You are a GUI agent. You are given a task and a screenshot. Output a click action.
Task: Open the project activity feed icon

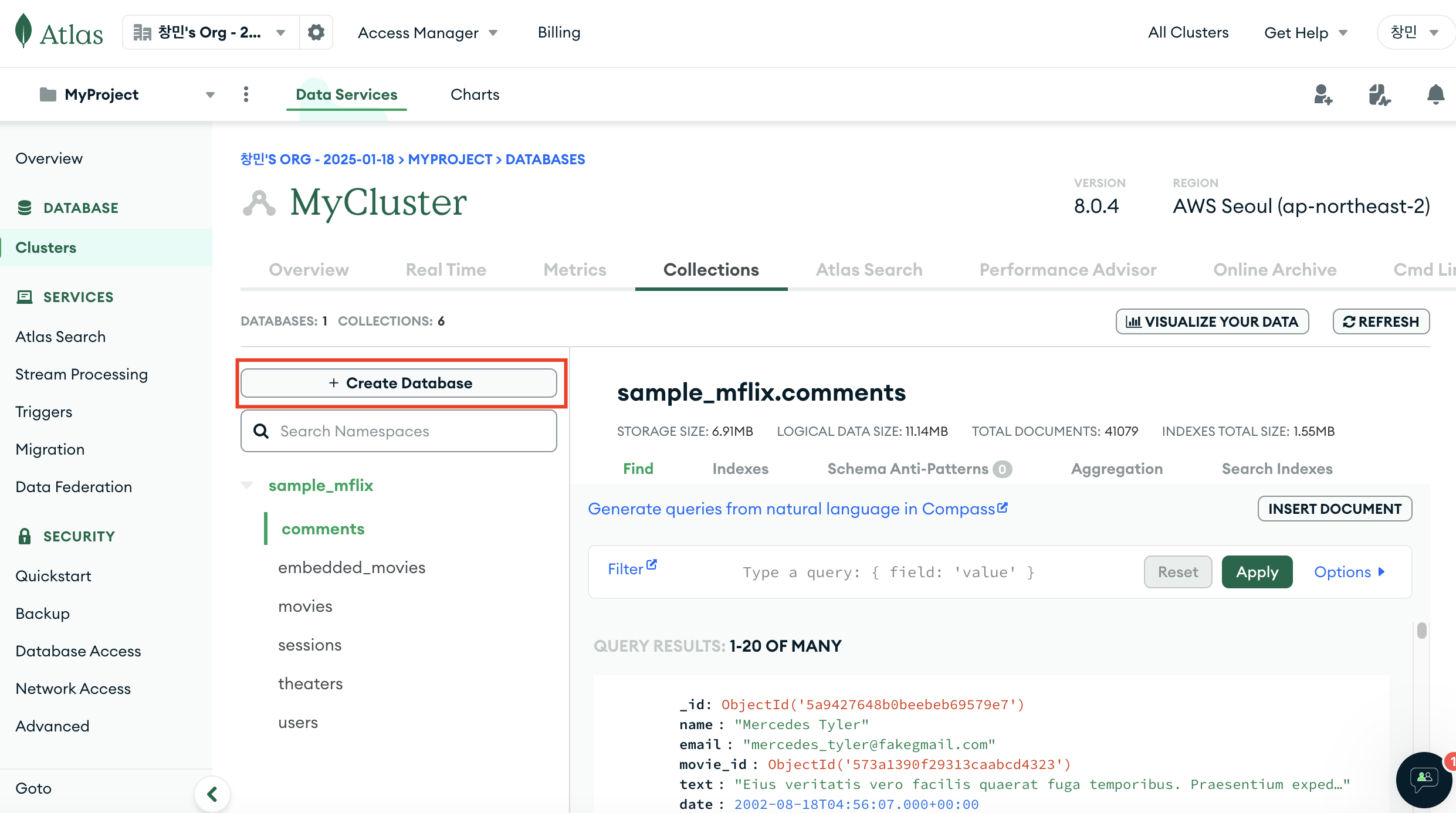(1379, 94)
